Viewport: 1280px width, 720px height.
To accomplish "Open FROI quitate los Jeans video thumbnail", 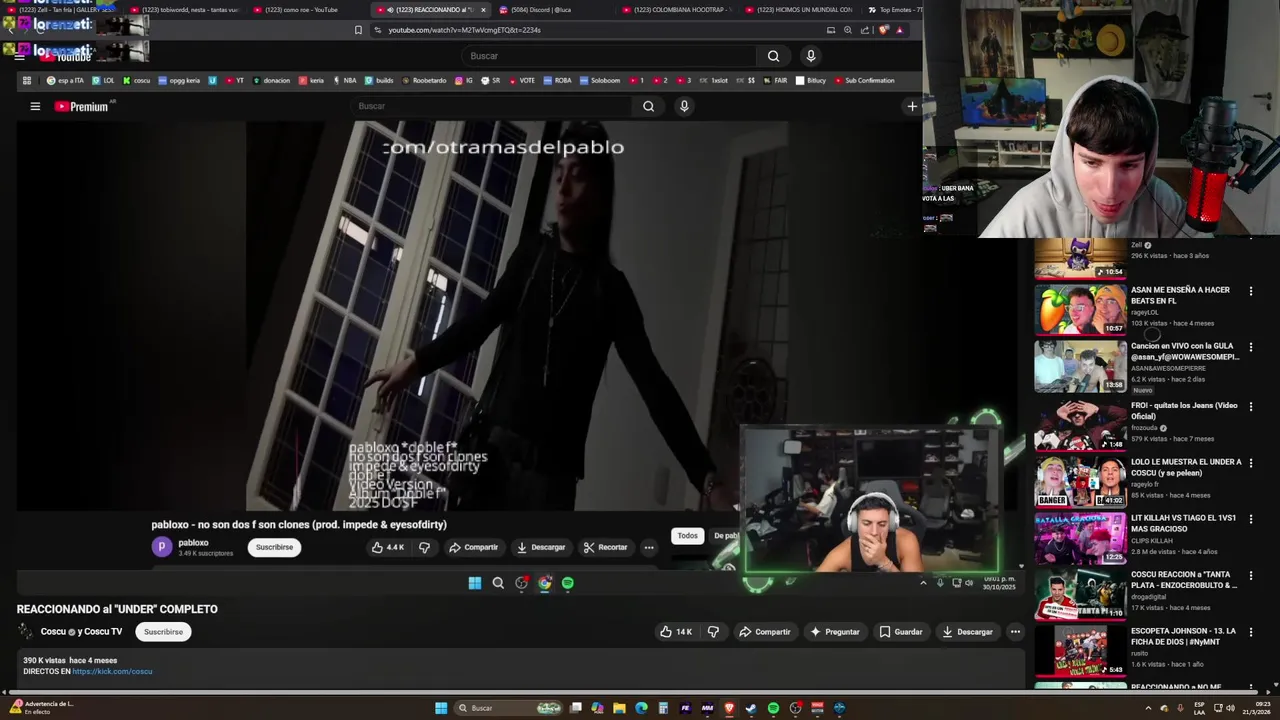I will (x=1080, y=425).
